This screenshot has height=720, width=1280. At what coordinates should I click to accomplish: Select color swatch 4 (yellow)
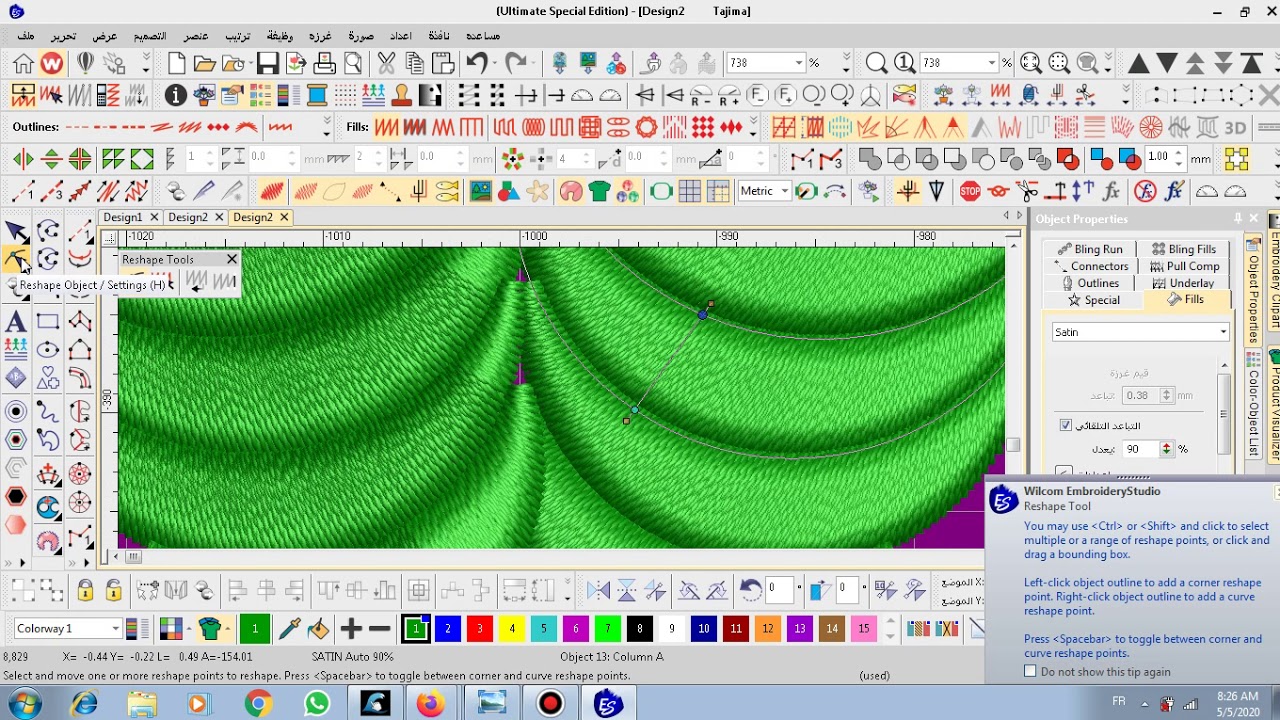click(512, 629)
